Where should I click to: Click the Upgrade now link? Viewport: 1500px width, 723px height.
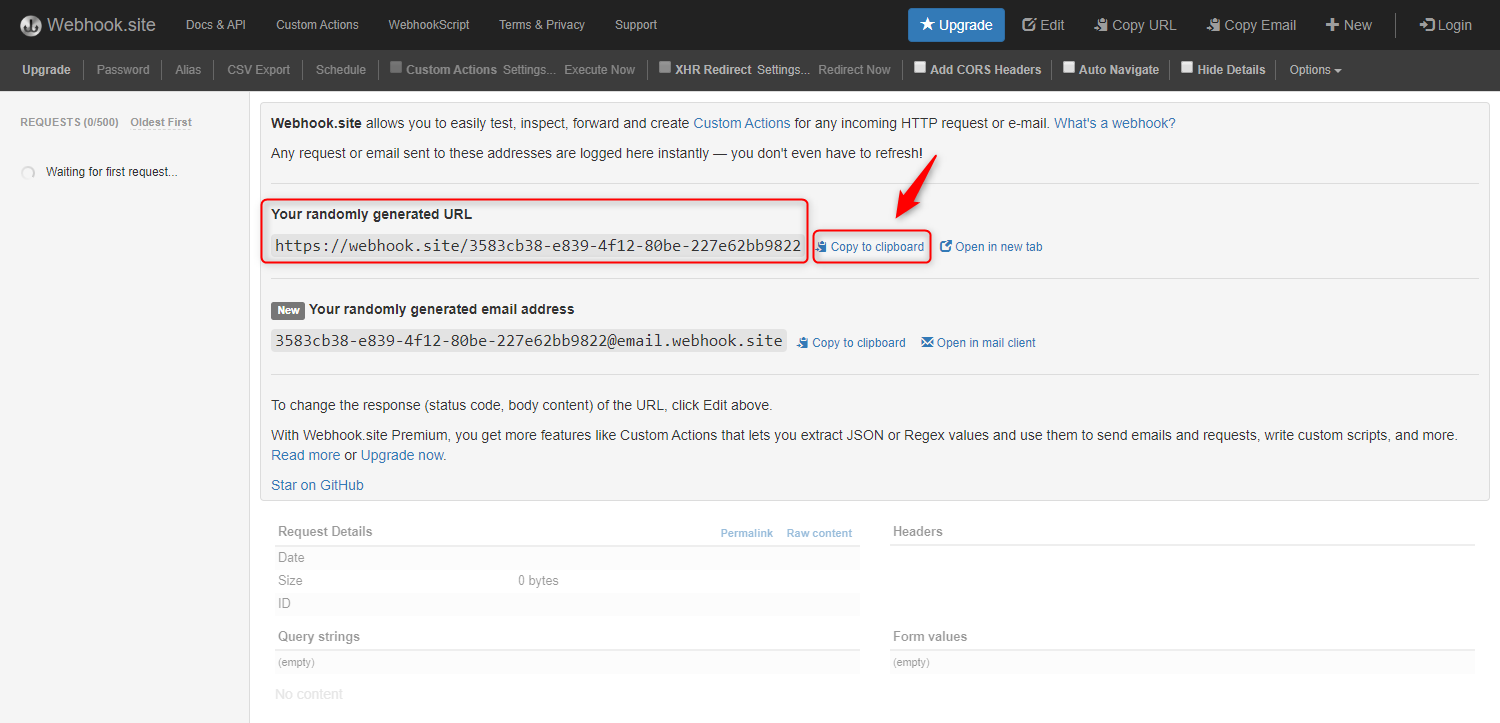402,455
